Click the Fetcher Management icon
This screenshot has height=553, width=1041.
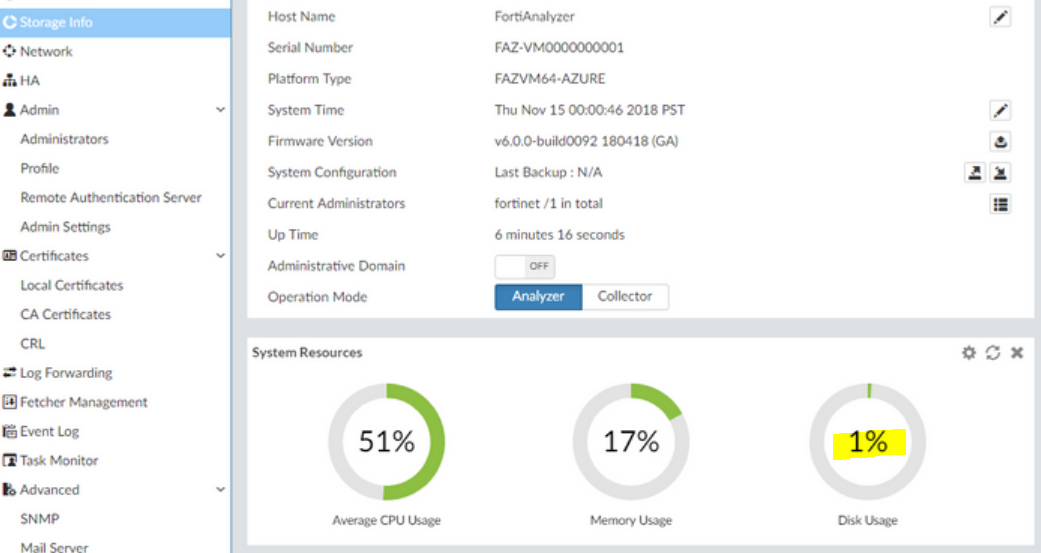pos(9,402)
